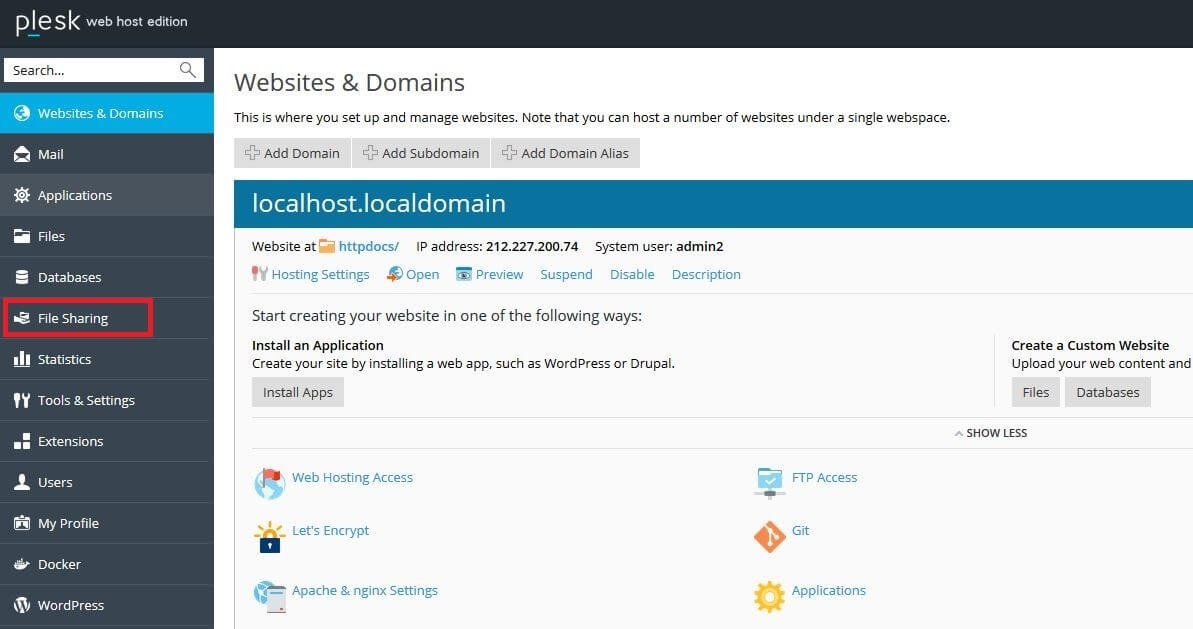Click the Git diamond icon

(769, 537)
